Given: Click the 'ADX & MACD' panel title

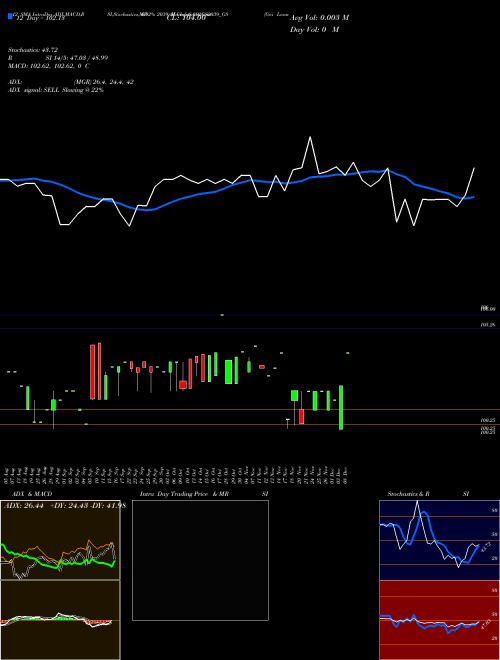Looking at the screenshot, I should [x=32, y=494].
